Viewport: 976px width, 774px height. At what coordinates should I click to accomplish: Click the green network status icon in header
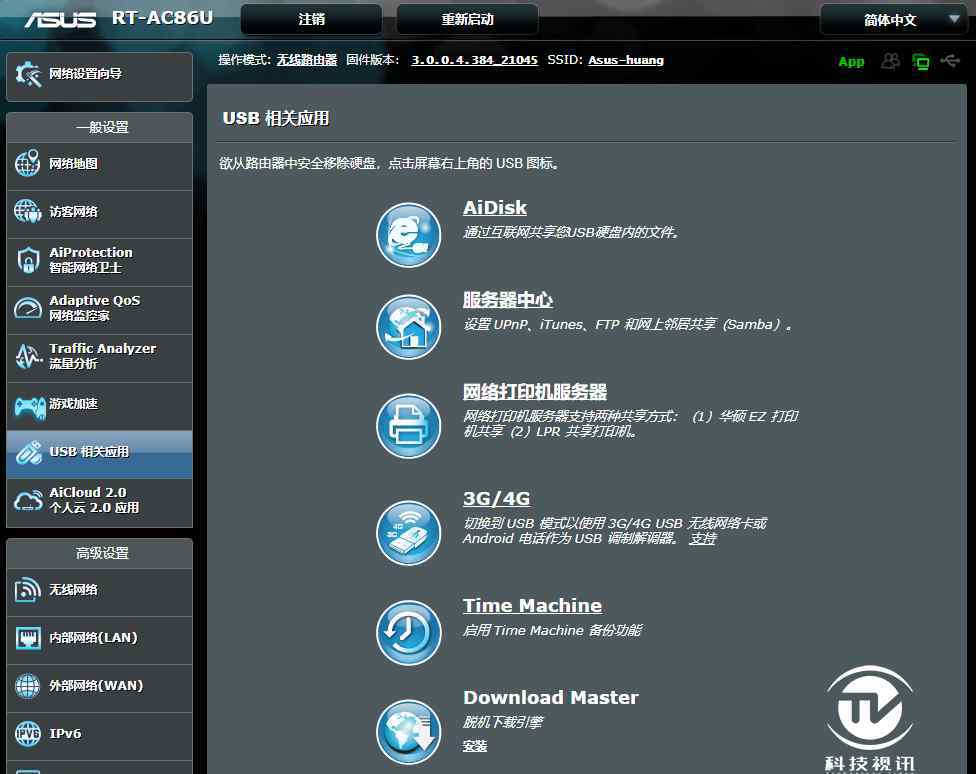[x=920, y=62]
